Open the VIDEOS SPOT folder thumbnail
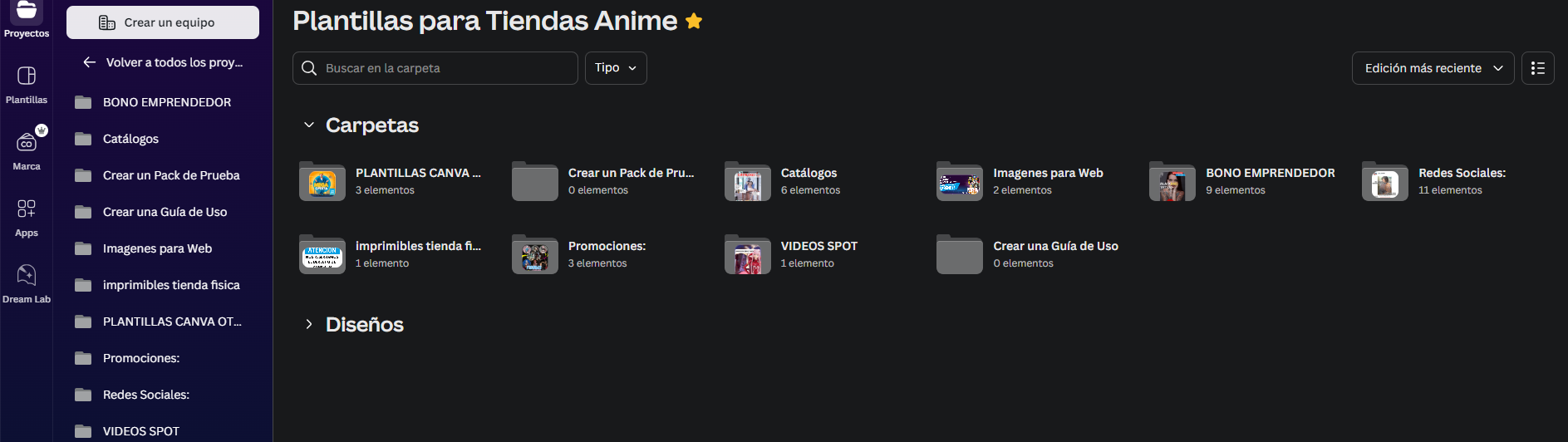This screenshot has height=442, width=1568. click(747, 255)
